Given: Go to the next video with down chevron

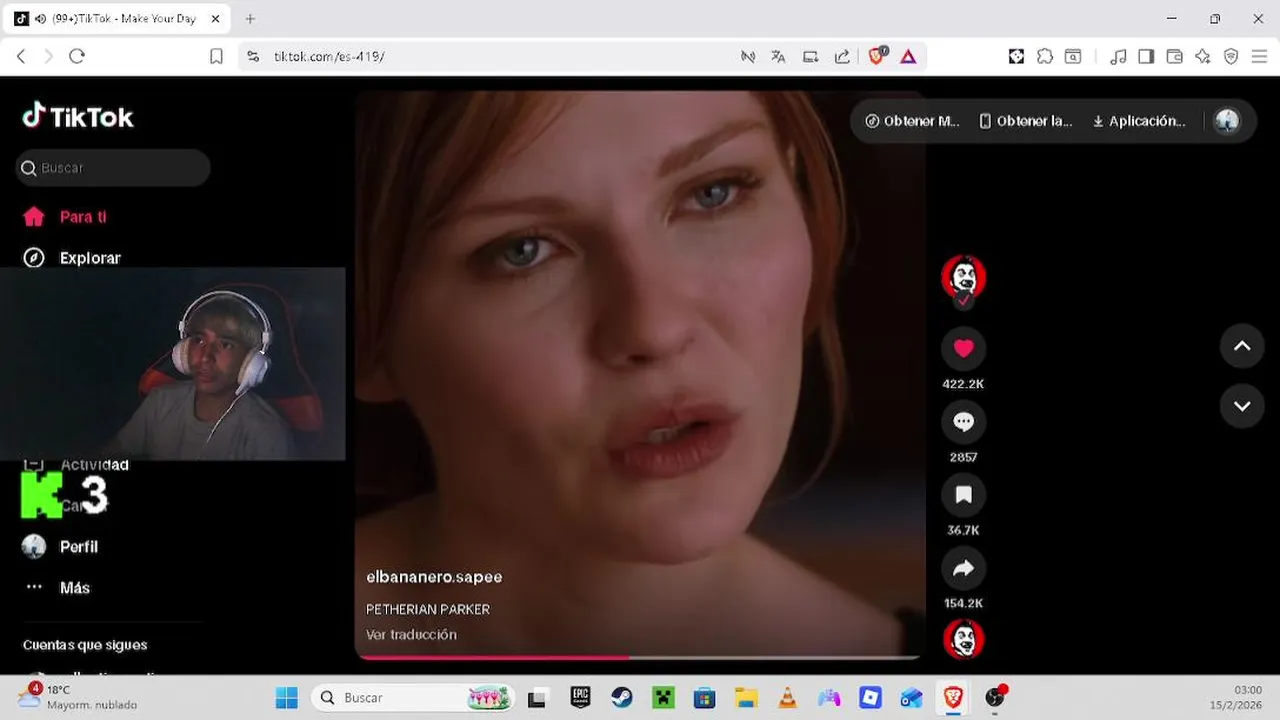Looking at the screenshot, I should 1242,406.
